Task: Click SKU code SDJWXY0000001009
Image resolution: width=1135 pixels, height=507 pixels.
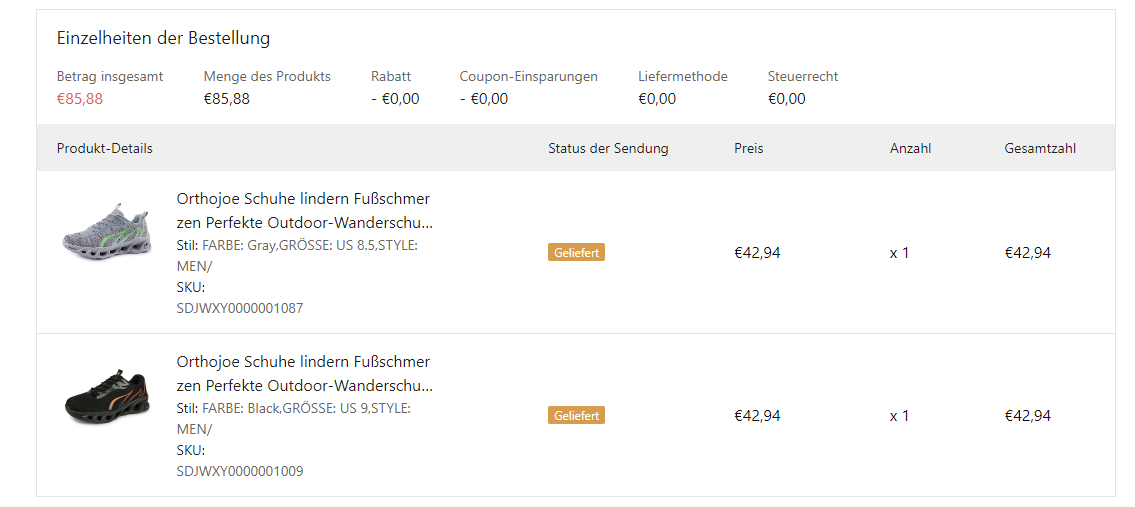Action: click(240, 471)
